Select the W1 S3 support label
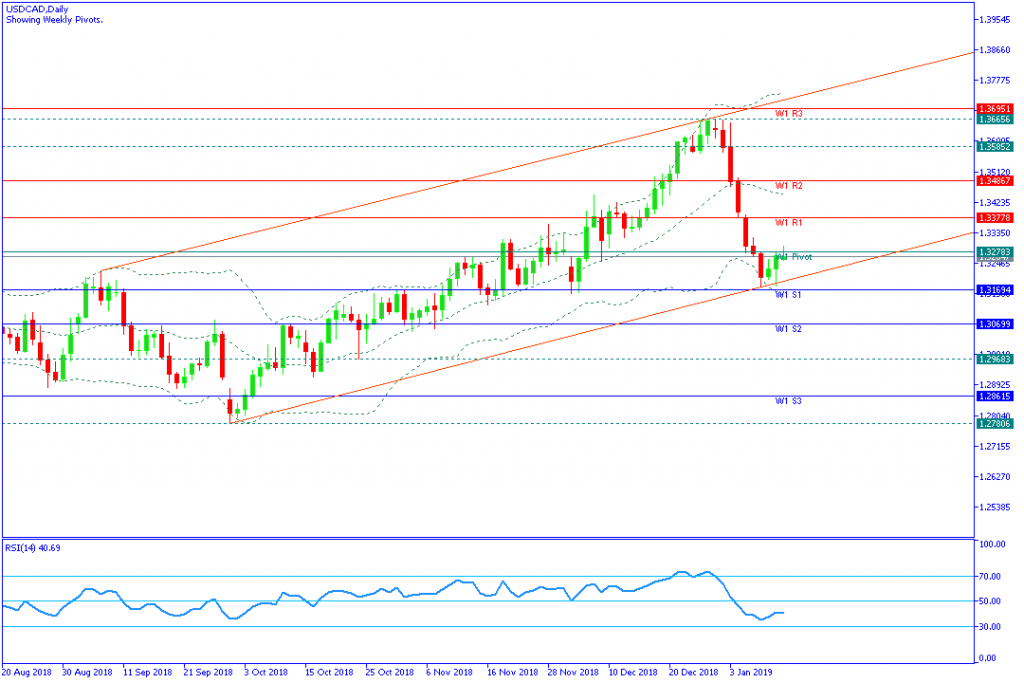The width and height of the screenshot is (1024, 683). (789, 401)
